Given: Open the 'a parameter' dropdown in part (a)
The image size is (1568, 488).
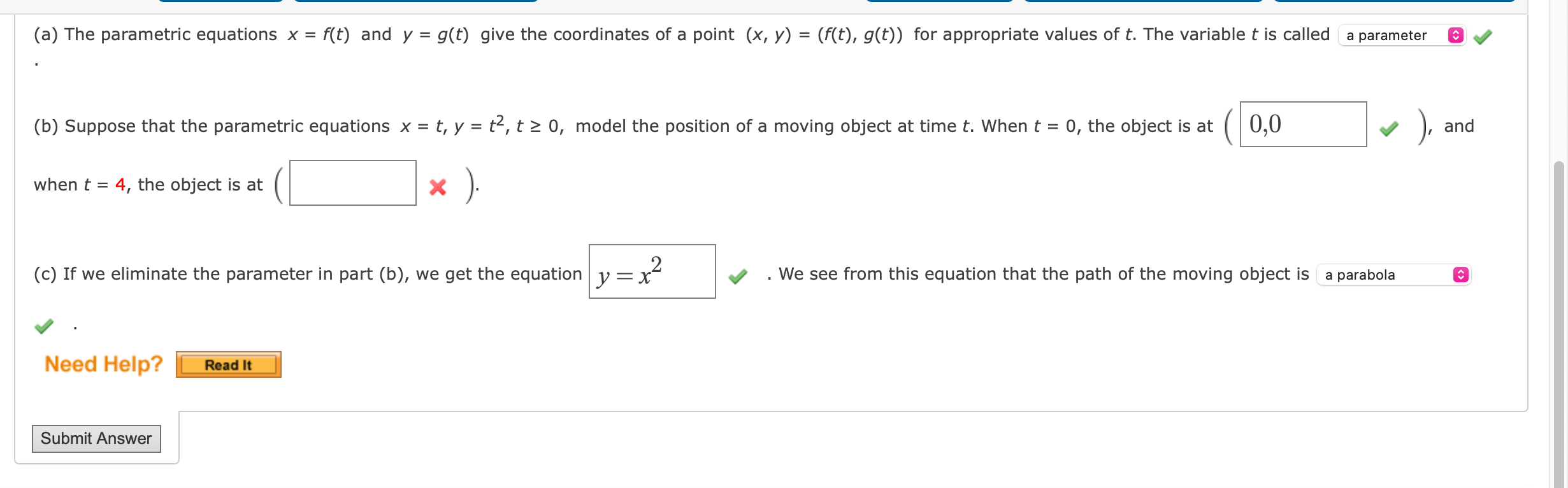Looking at the screenshot, I should 1395,36.
